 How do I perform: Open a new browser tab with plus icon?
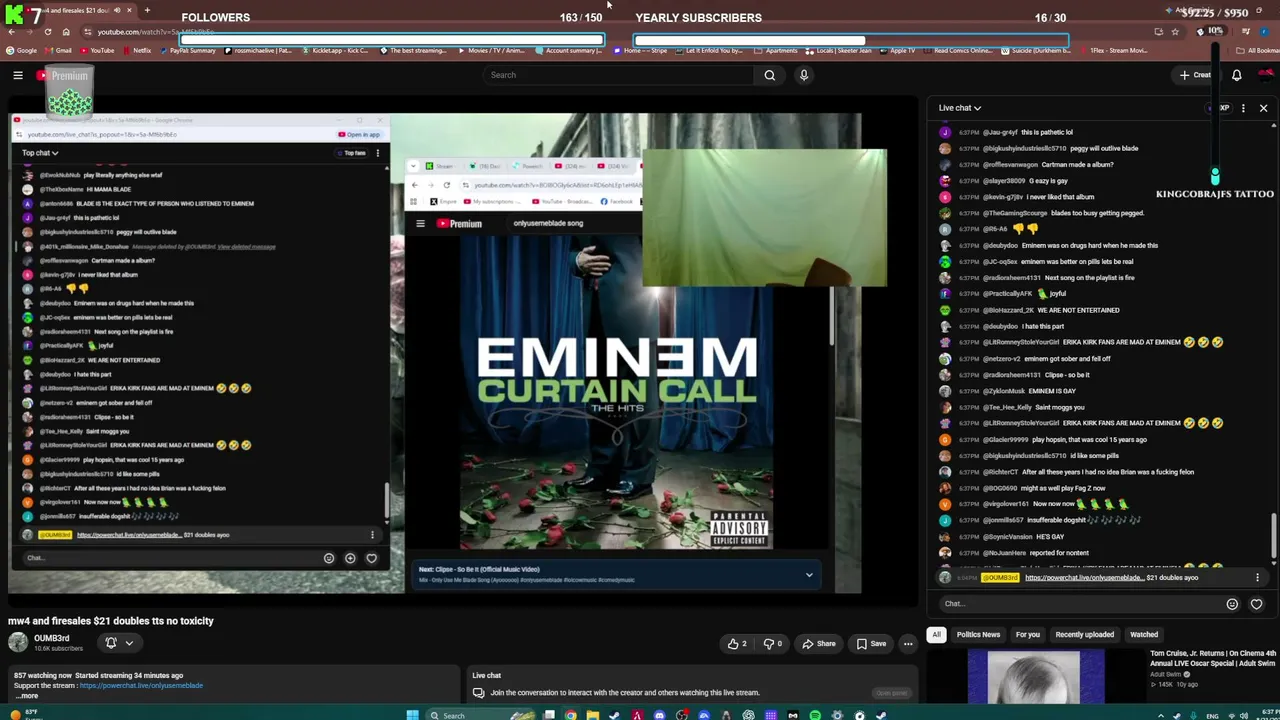pos(147,10)
